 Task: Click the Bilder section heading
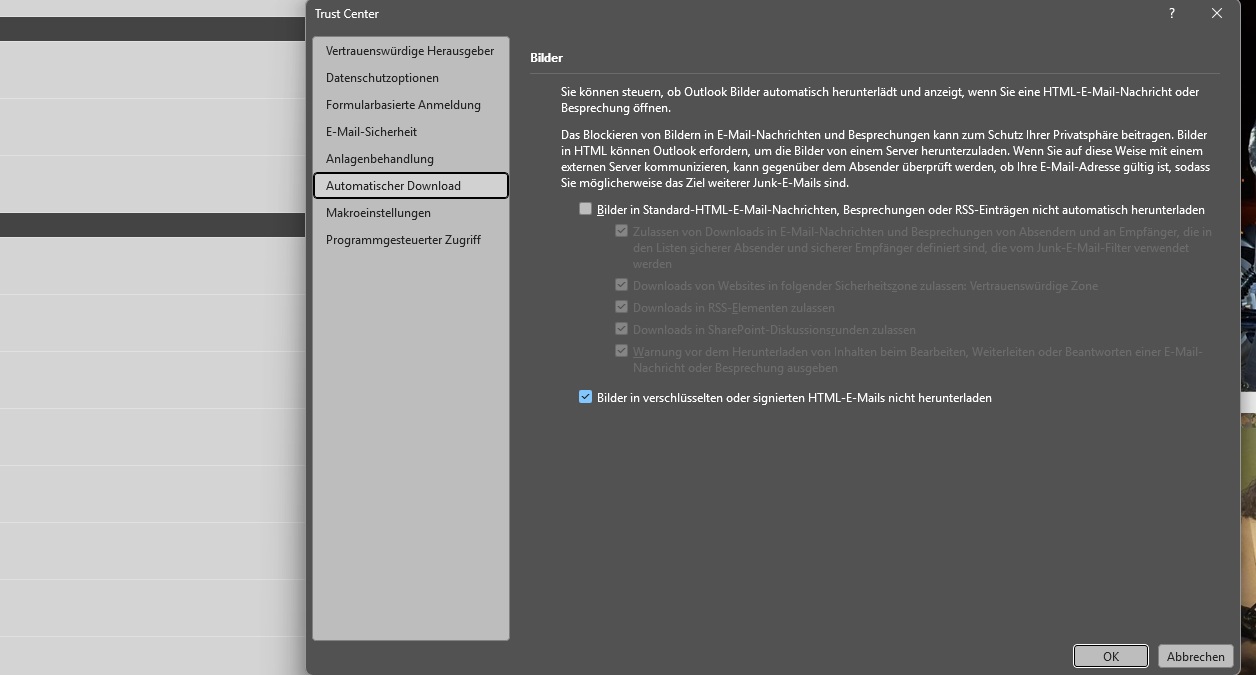[546, 58]
